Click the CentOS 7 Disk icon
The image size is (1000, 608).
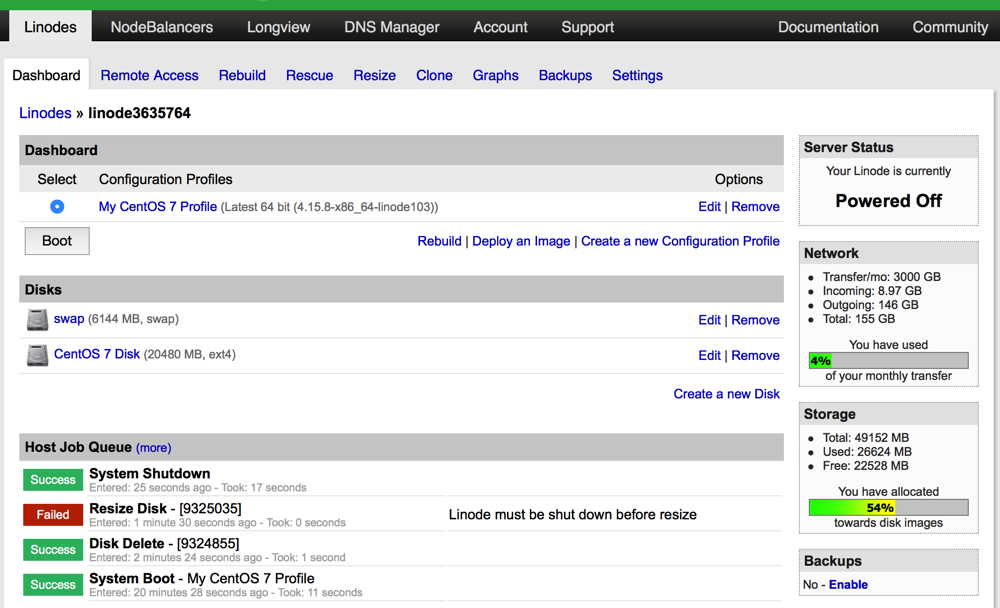pos(37,355)
